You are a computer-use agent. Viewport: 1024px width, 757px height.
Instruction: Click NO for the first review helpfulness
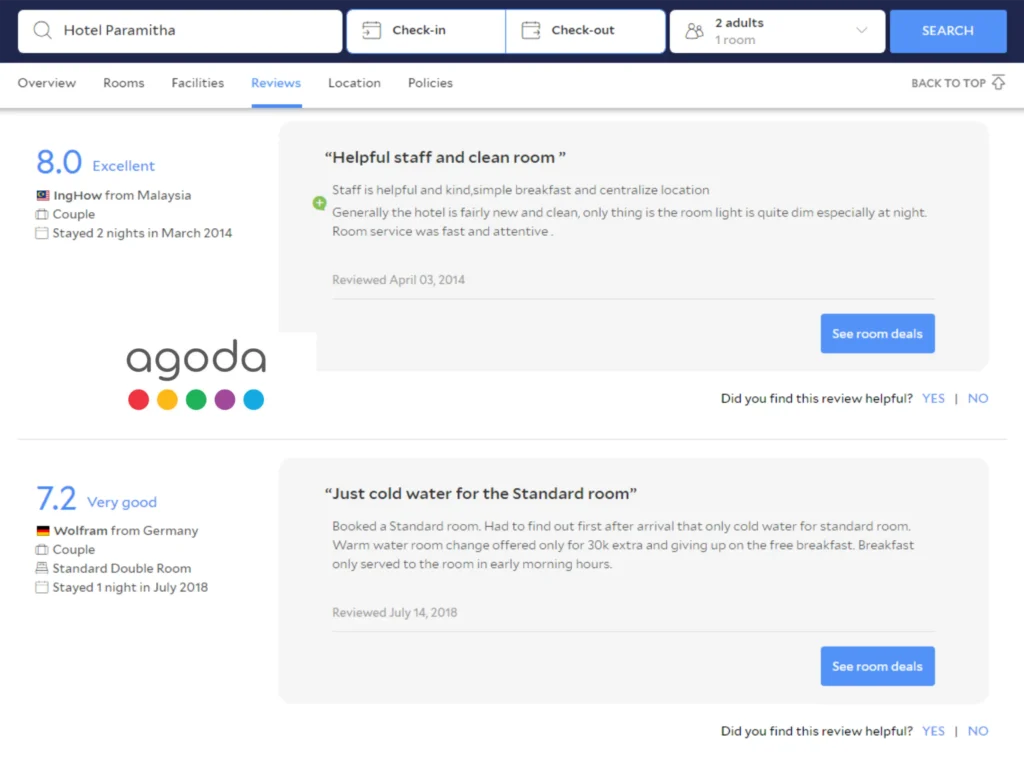[978, 398]
